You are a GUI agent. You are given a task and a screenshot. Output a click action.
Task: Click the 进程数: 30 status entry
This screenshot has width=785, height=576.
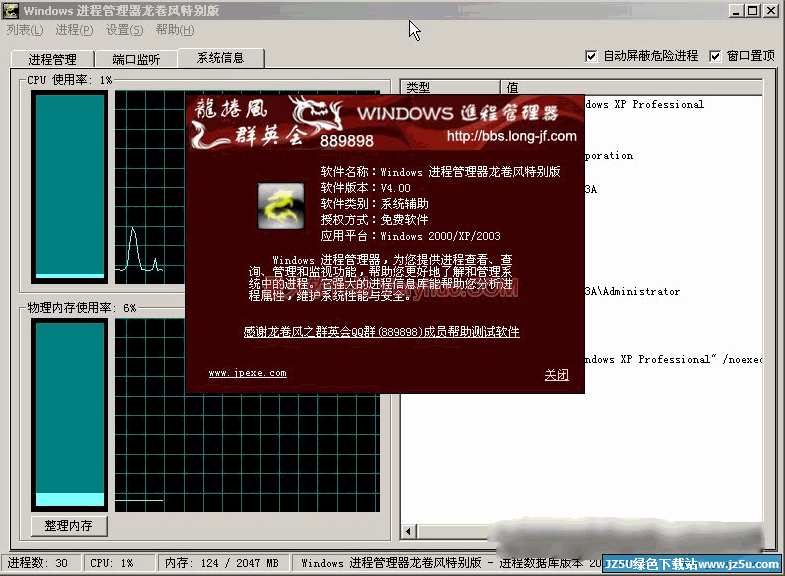[41, 563]
